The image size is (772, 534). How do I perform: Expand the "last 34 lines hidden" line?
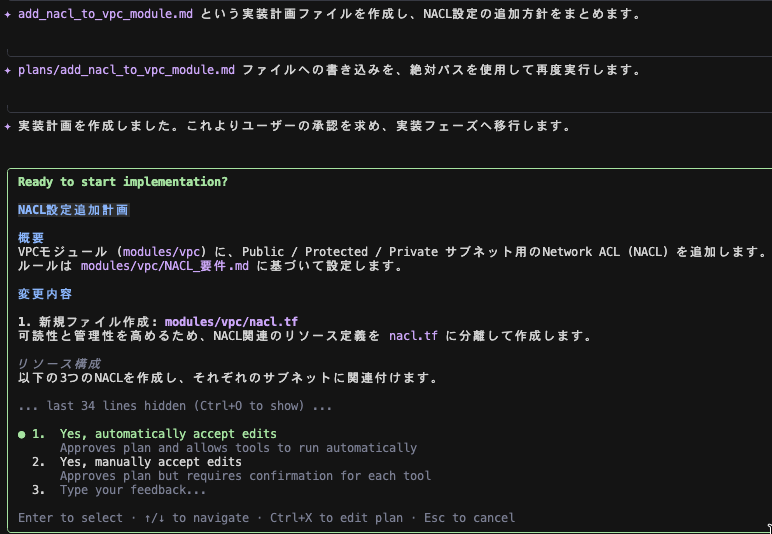(175, 406)
